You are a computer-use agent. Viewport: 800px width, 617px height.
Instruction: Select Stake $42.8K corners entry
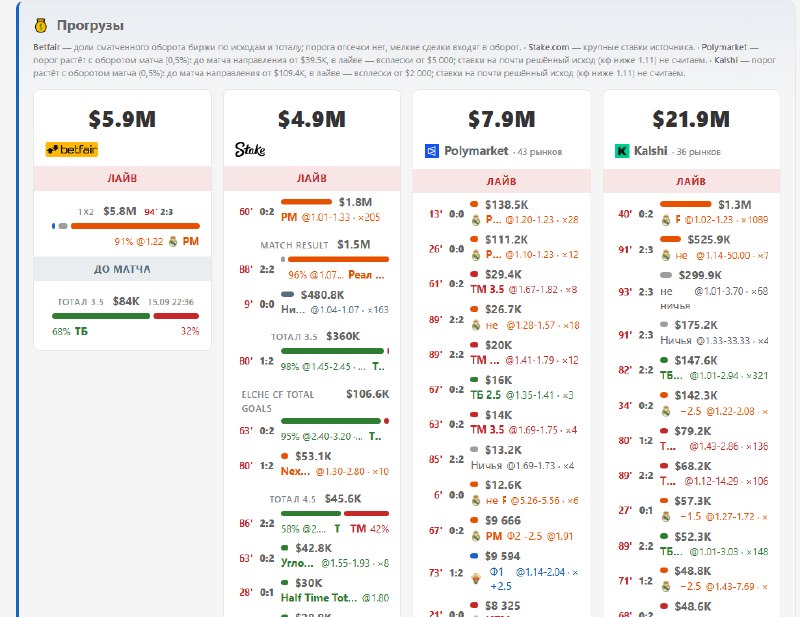(312, 555)
